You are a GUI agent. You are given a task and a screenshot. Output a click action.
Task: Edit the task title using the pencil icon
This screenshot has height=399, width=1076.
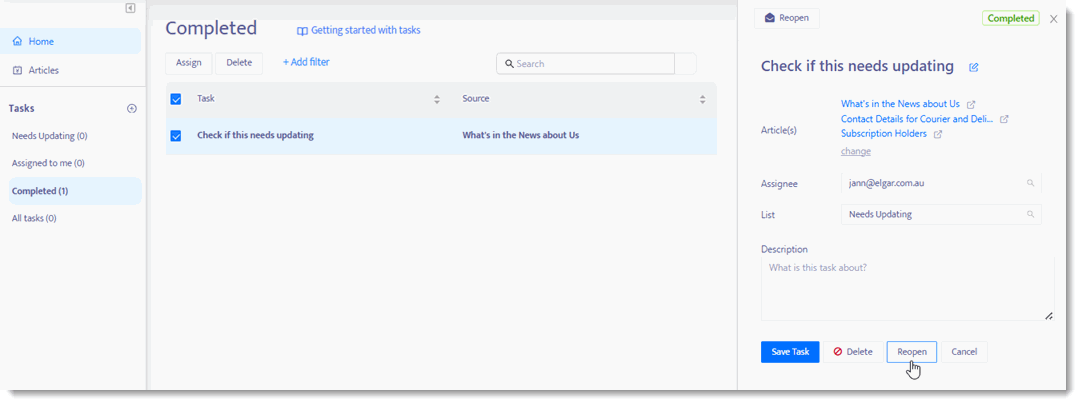[974, 67]
